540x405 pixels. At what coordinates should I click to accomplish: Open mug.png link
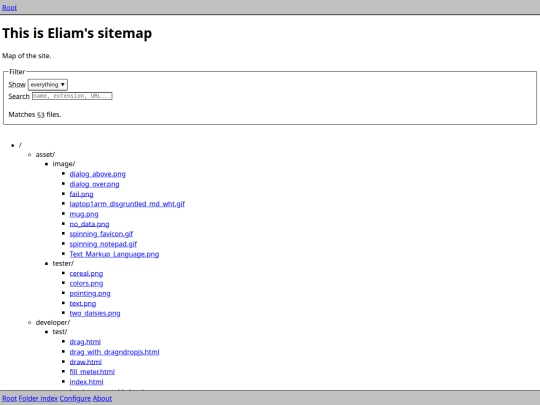click(84, 214)
